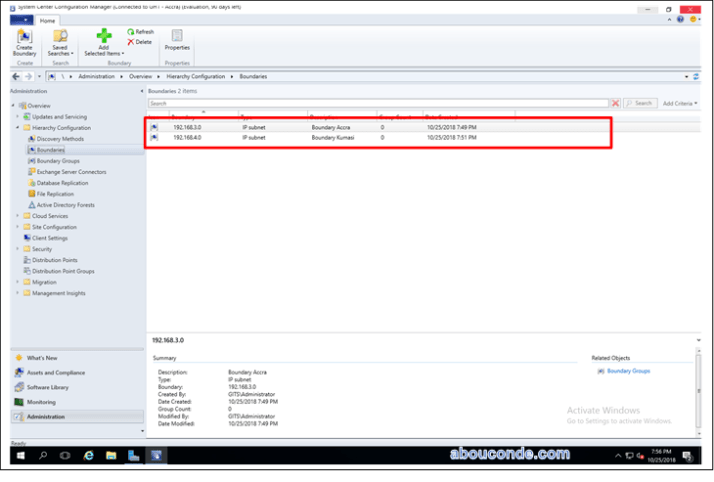Switch to Assets and Compliance workspace
The height and width of the screenshot is (482, 714).
tap(58, 372)
